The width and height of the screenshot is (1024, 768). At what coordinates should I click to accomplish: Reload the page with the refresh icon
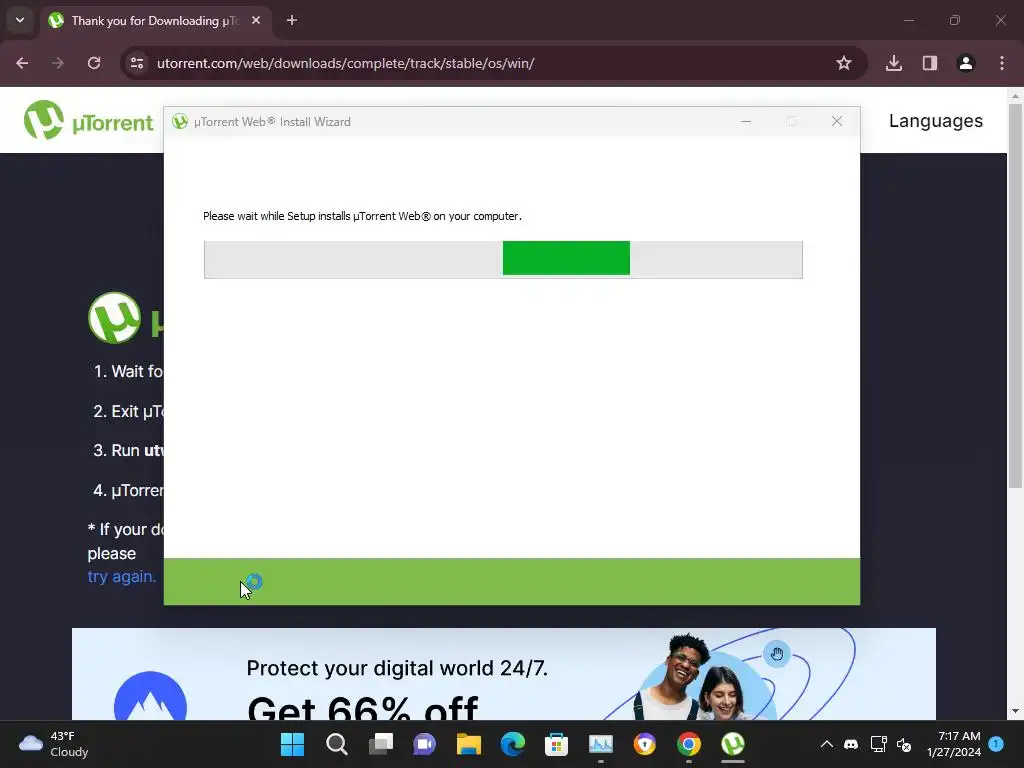coord(94,63)
